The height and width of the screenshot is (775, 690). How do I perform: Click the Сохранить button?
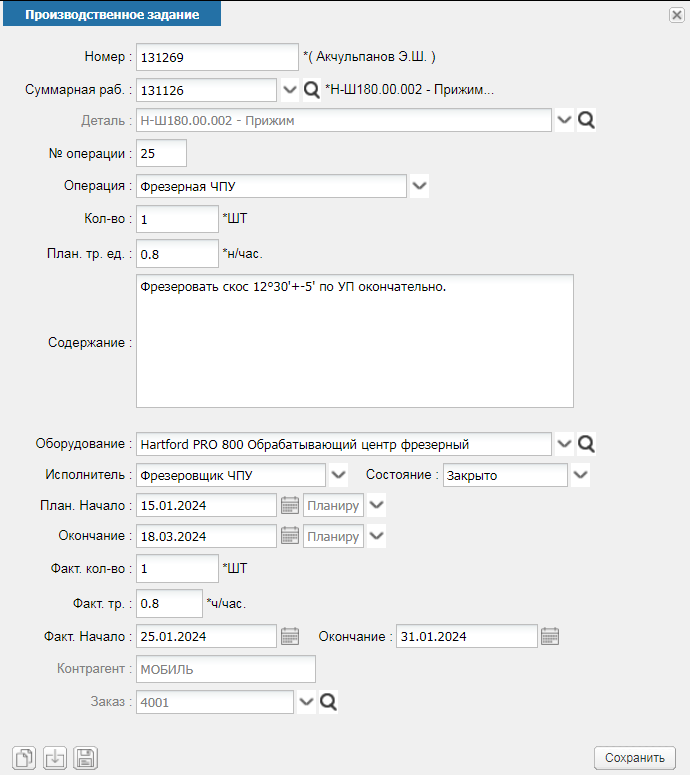(x=635, y=758)
